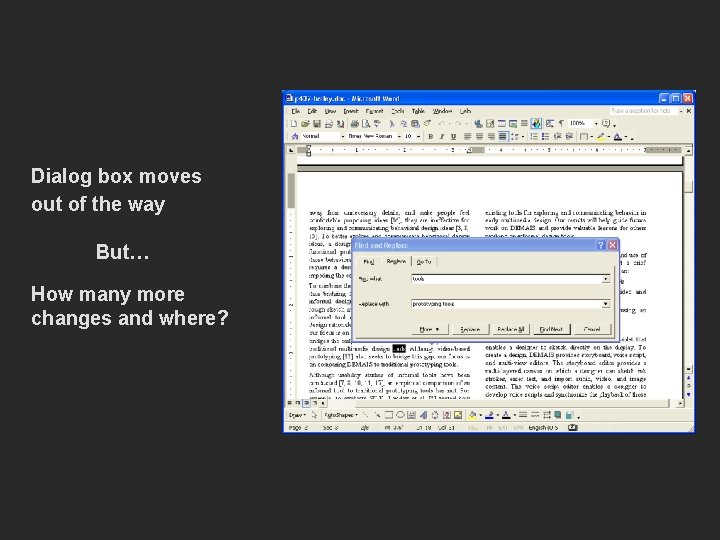Click the Select Objects arrow in Drawing toolbar

(x=314, y=415)
